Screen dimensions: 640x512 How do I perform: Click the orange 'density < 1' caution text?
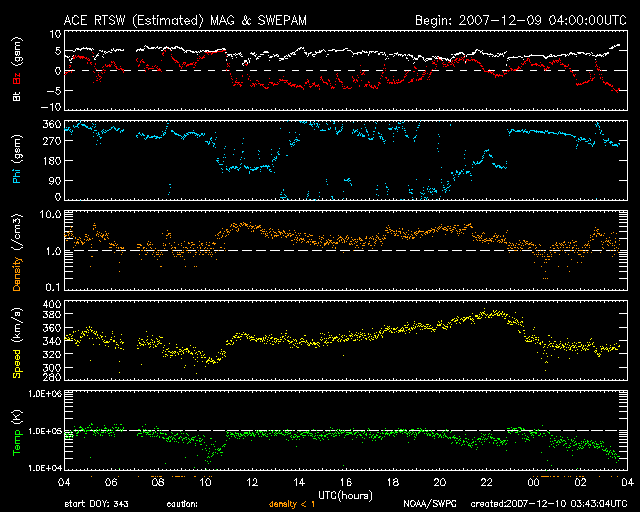[x=292, y=504]
